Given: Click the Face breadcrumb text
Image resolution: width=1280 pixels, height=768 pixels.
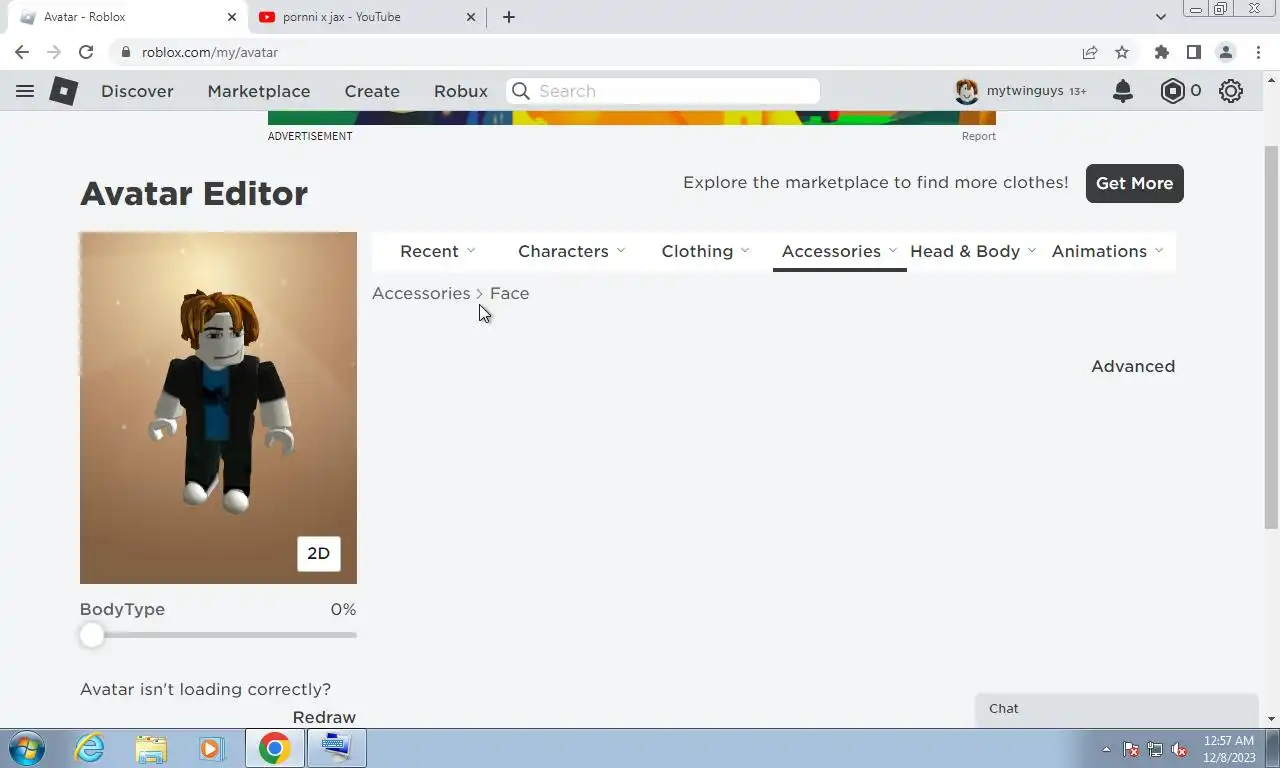Looking at the screenshot, I should [x=509, y=293].
